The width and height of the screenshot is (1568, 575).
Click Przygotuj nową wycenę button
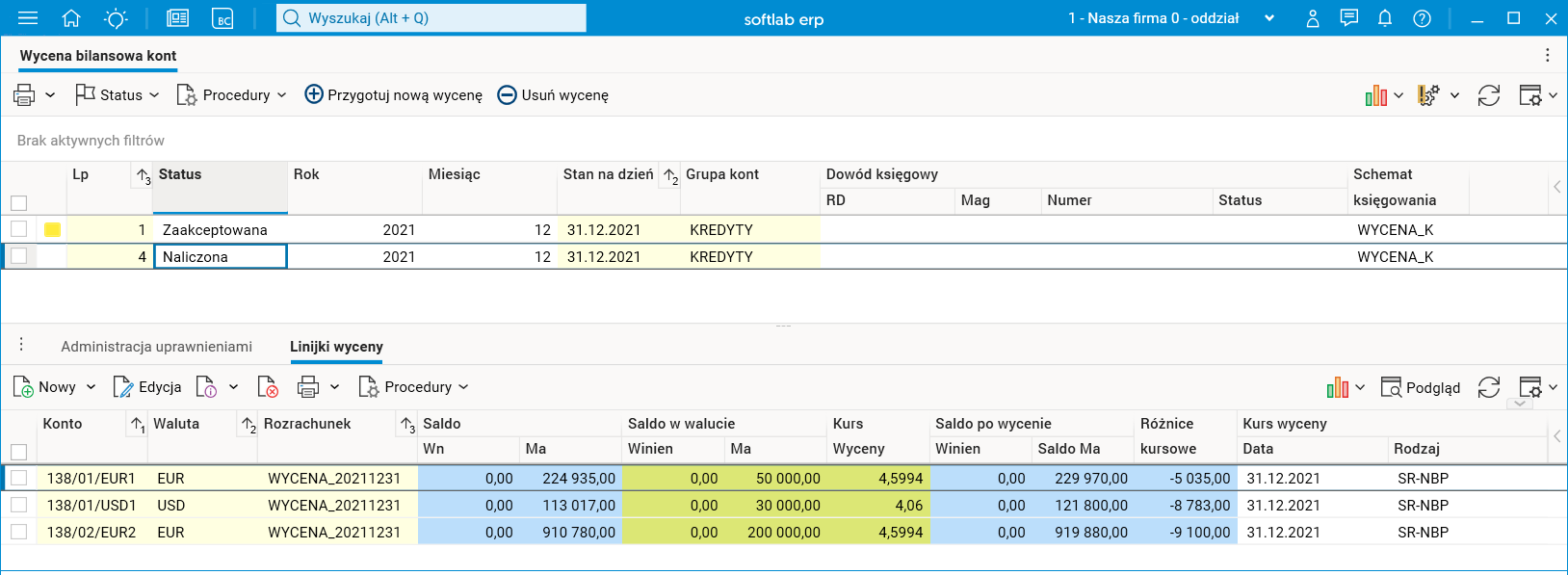pyautogui.click(x=393, y=95)
